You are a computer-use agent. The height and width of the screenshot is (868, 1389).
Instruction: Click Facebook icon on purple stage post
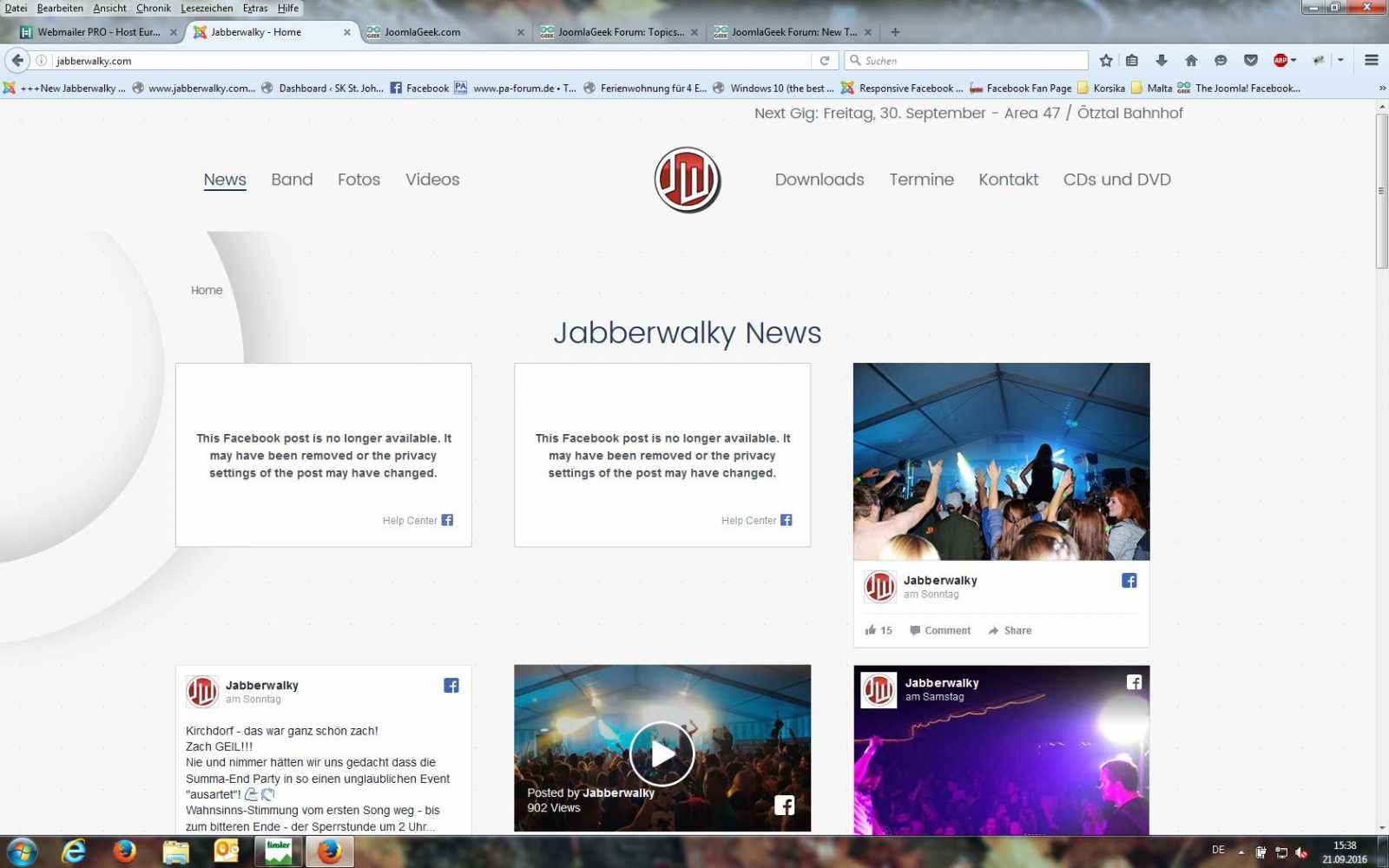tap(1134, 682)
